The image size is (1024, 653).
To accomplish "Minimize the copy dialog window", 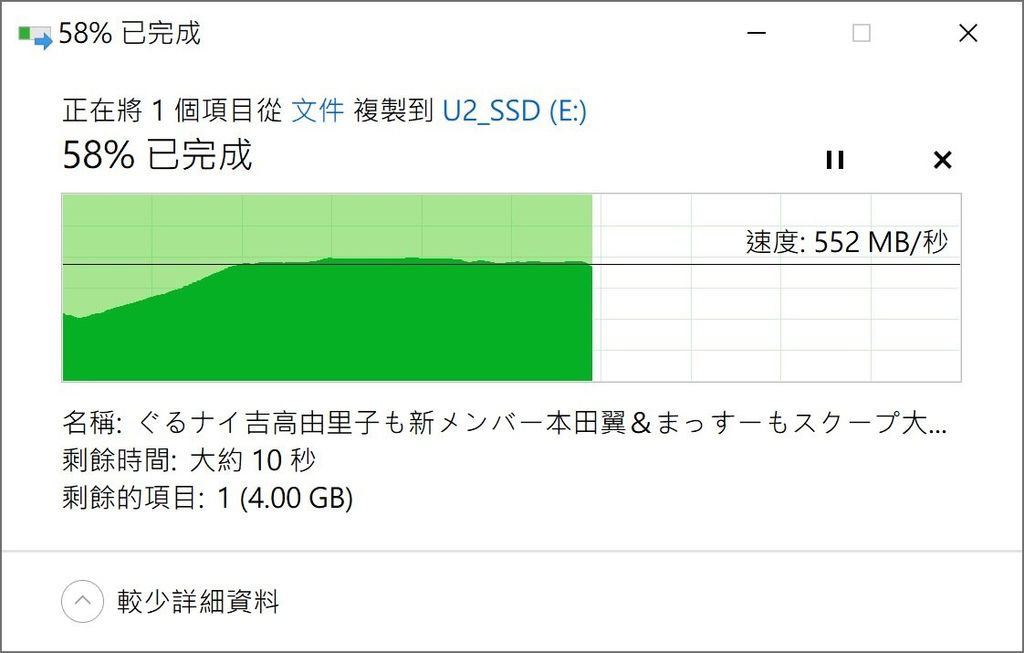I will 757,32.
